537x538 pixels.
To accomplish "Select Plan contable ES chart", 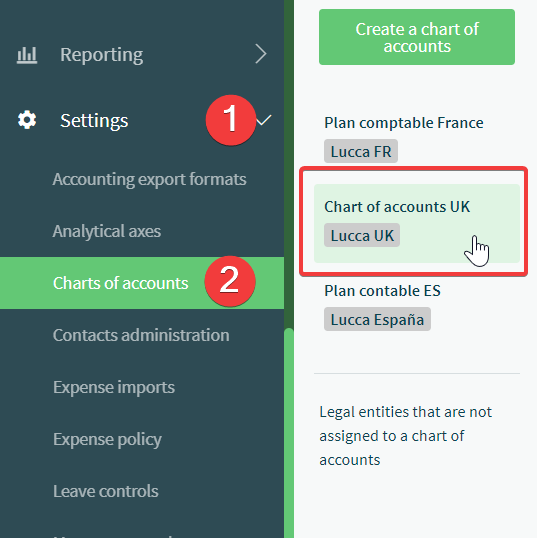I will [383, 291].
